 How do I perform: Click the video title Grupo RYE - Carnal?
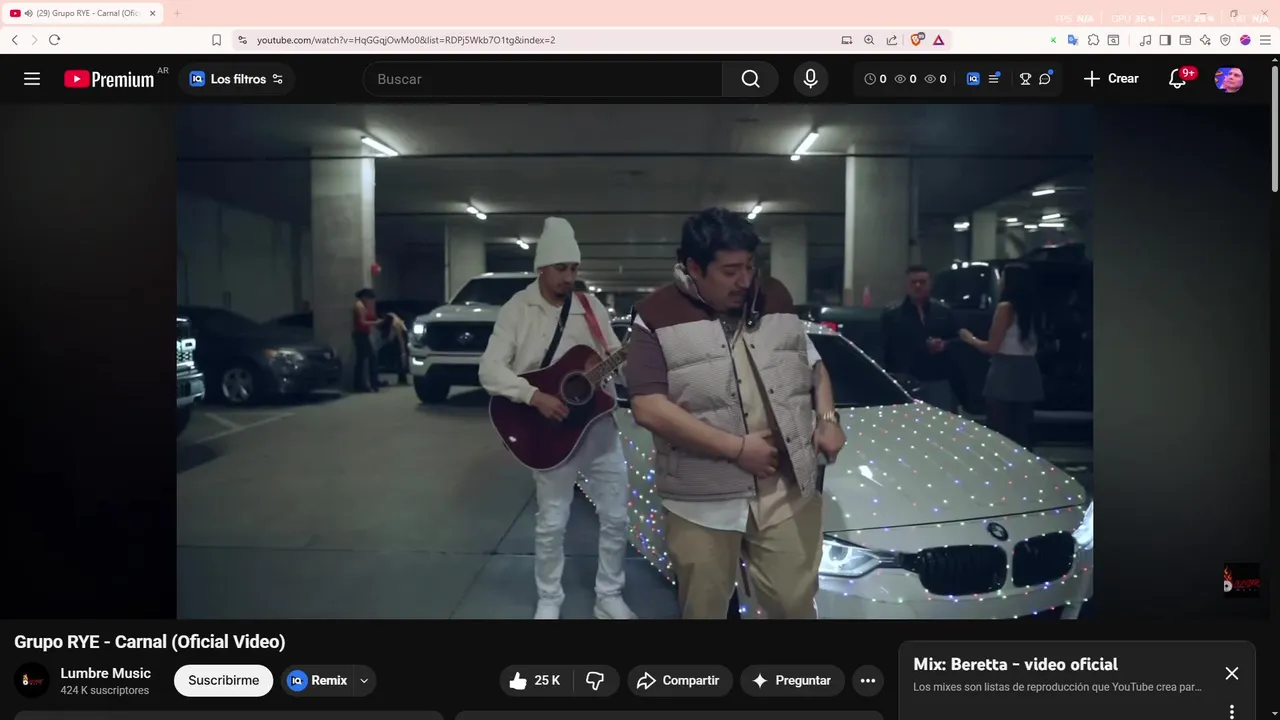pos(150,642)
